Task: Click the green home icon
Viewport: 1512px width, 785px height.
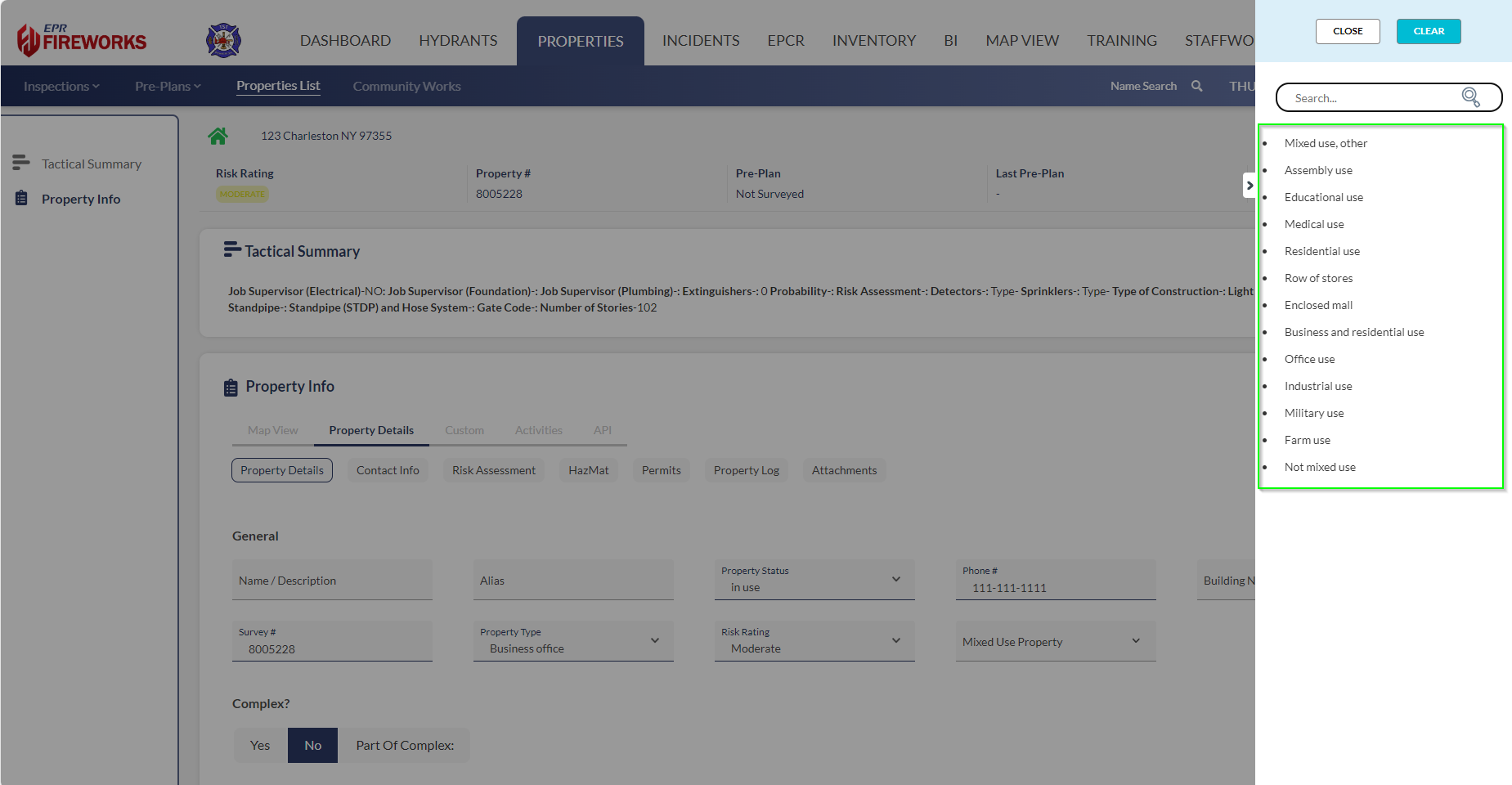Action: (218, 136)
